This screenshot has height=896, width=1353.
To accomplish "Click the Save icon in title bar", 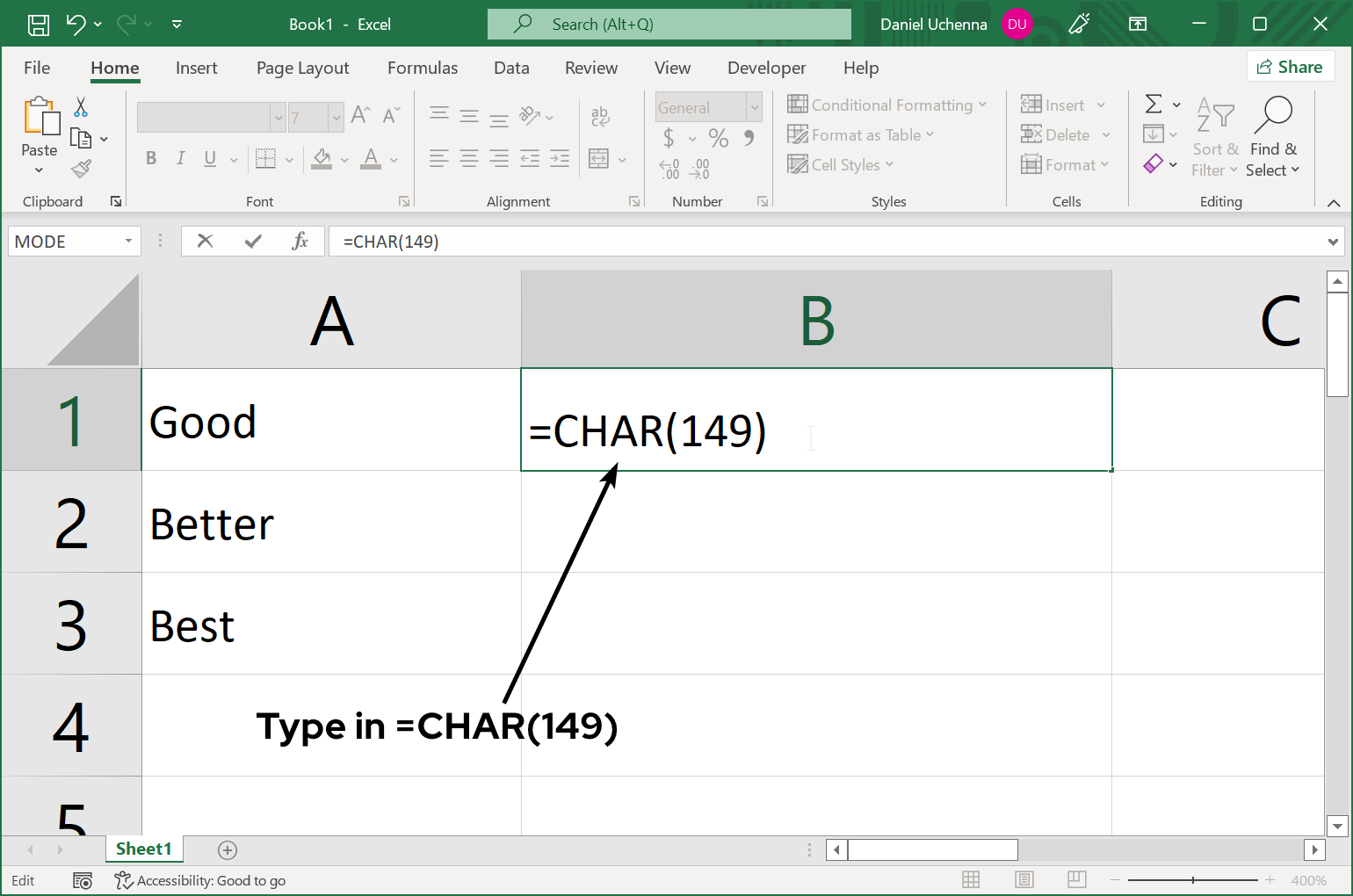I will point(39,25).
